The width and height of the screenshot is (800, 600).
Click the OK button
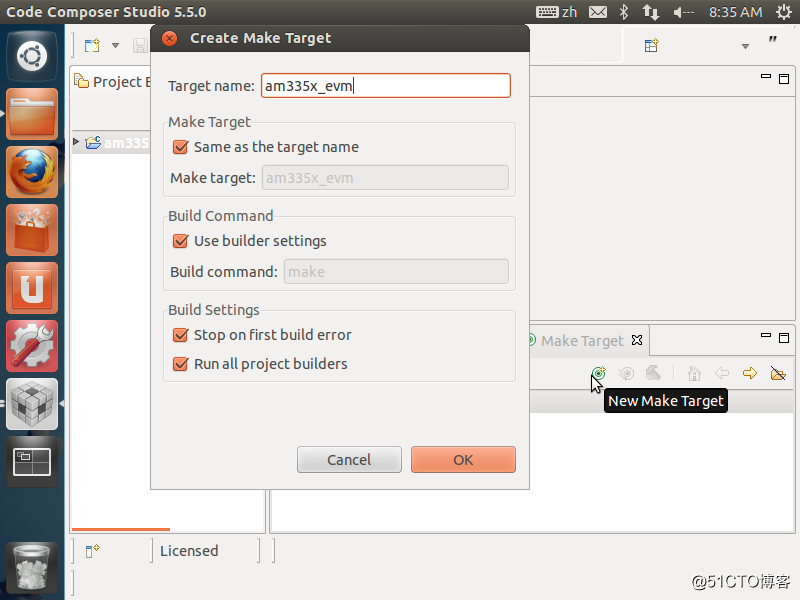point(463,460)
